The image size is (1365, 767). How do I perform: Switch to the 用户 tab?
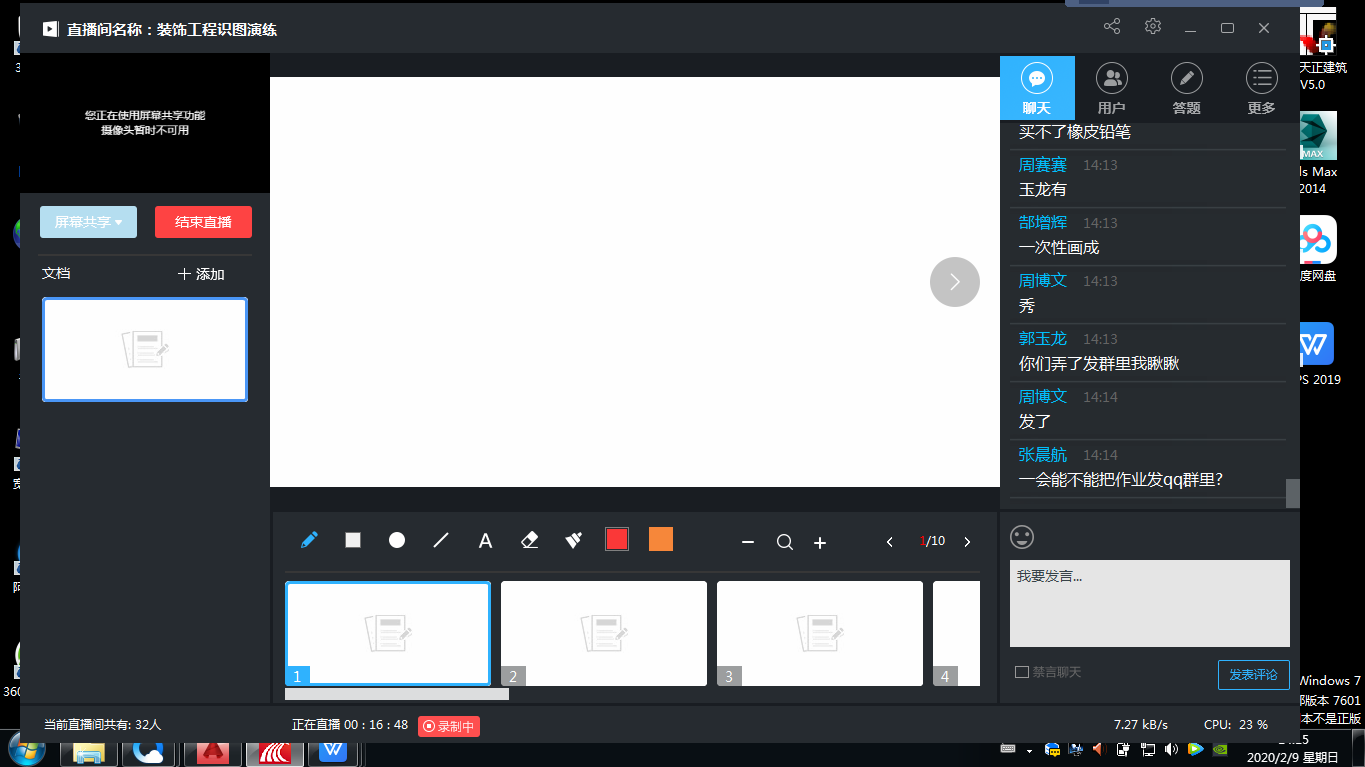1111,88
